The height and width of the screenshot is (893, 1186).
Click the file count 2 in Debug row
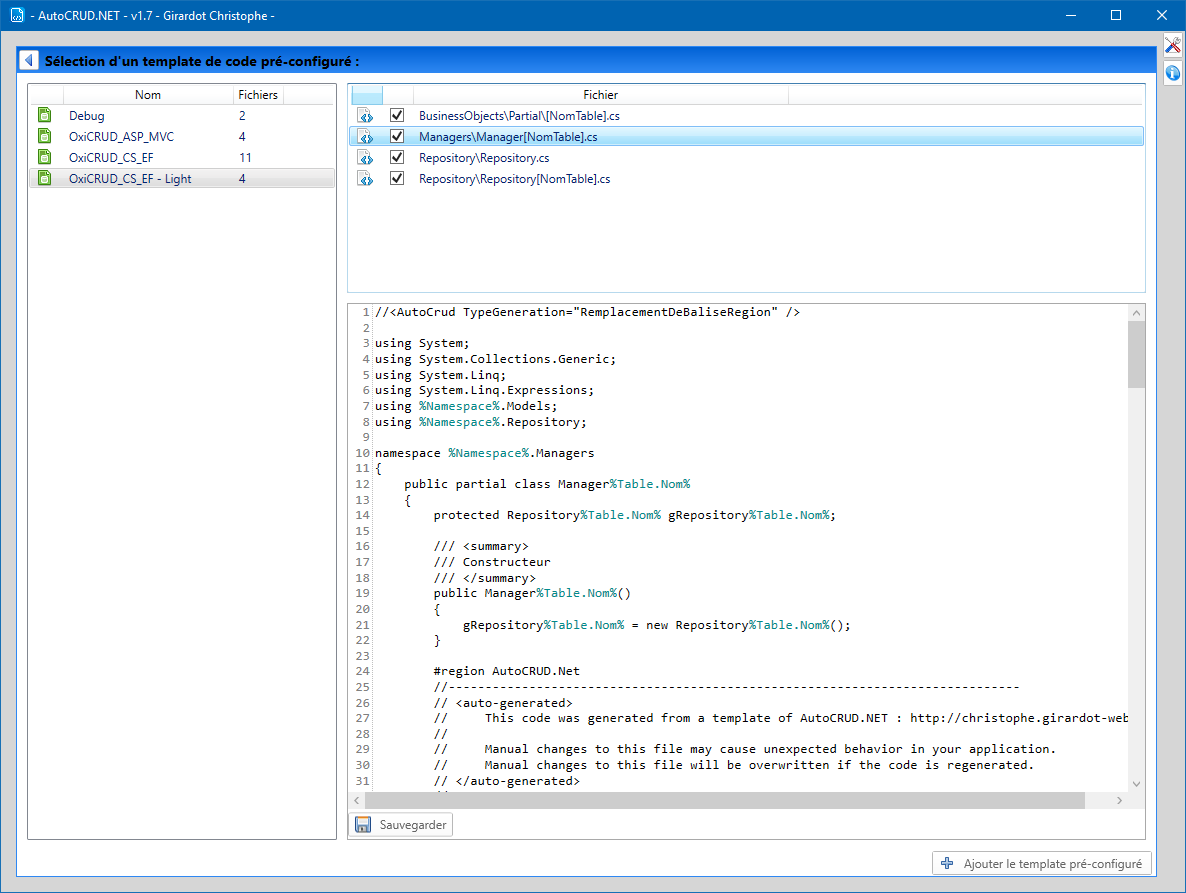pos(242,116)
